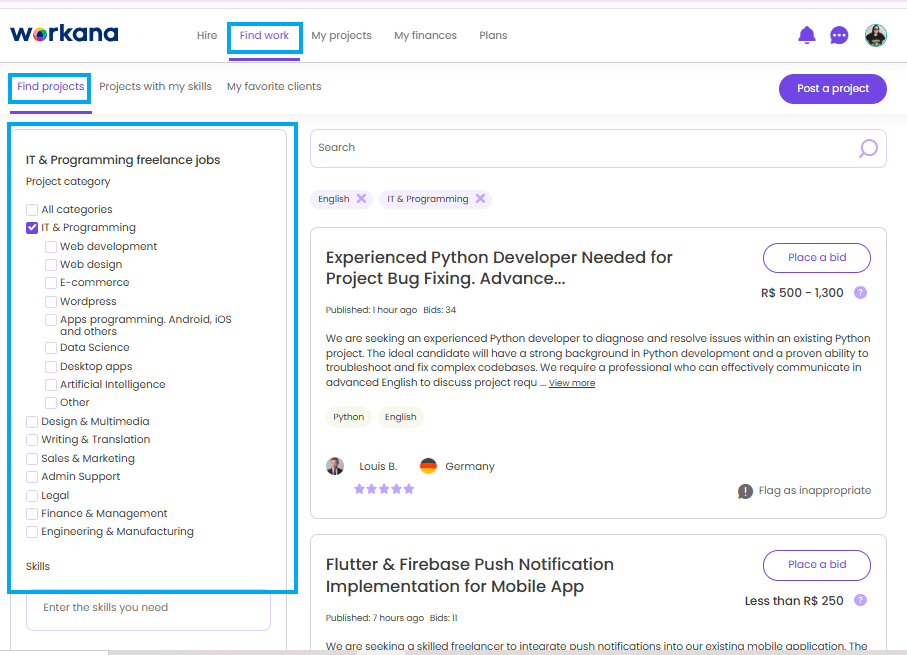Open the Find work menu

pos(264,35)
